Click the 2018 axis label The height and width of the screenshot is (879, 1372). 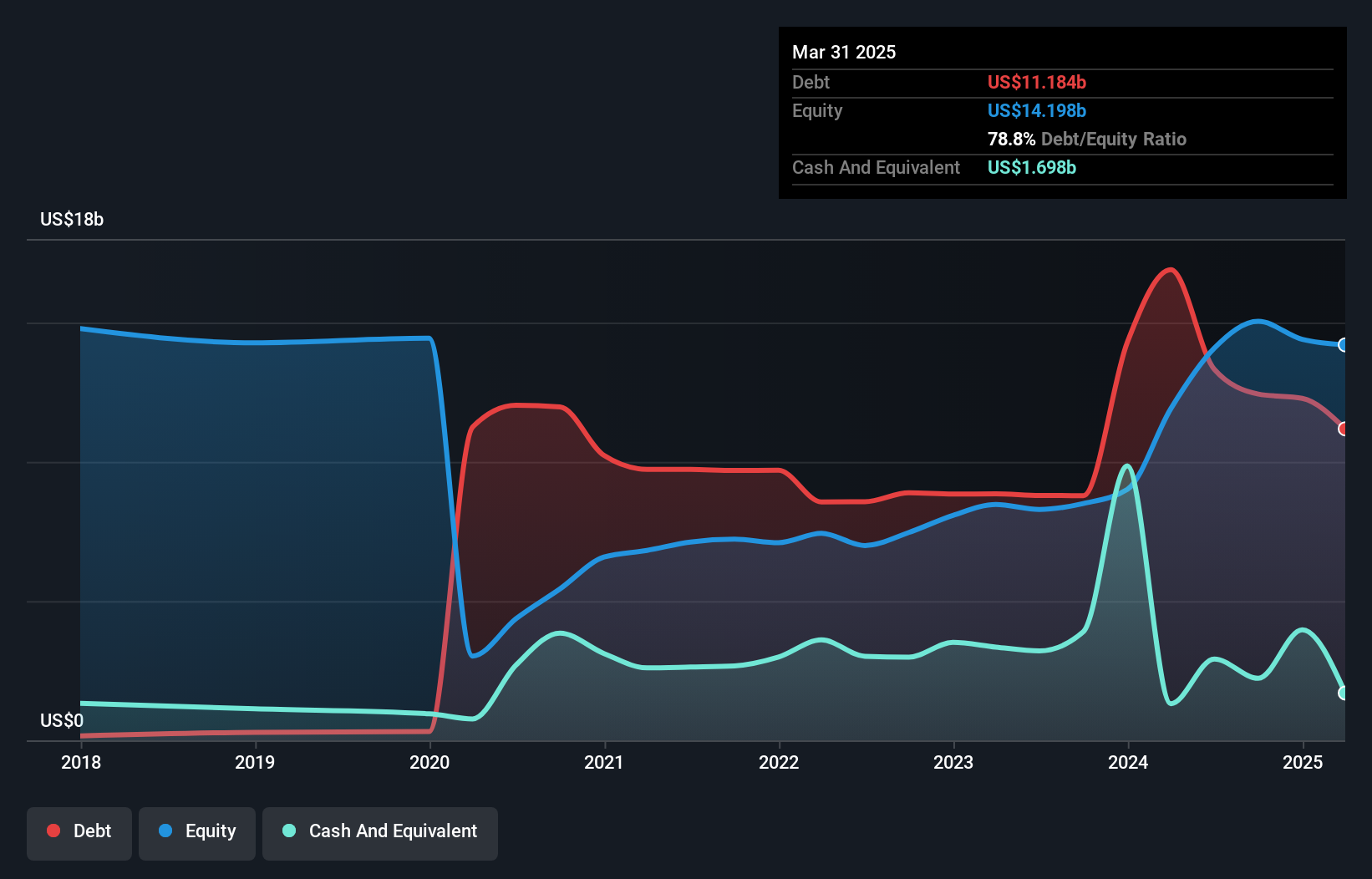(x=81, y=762)
